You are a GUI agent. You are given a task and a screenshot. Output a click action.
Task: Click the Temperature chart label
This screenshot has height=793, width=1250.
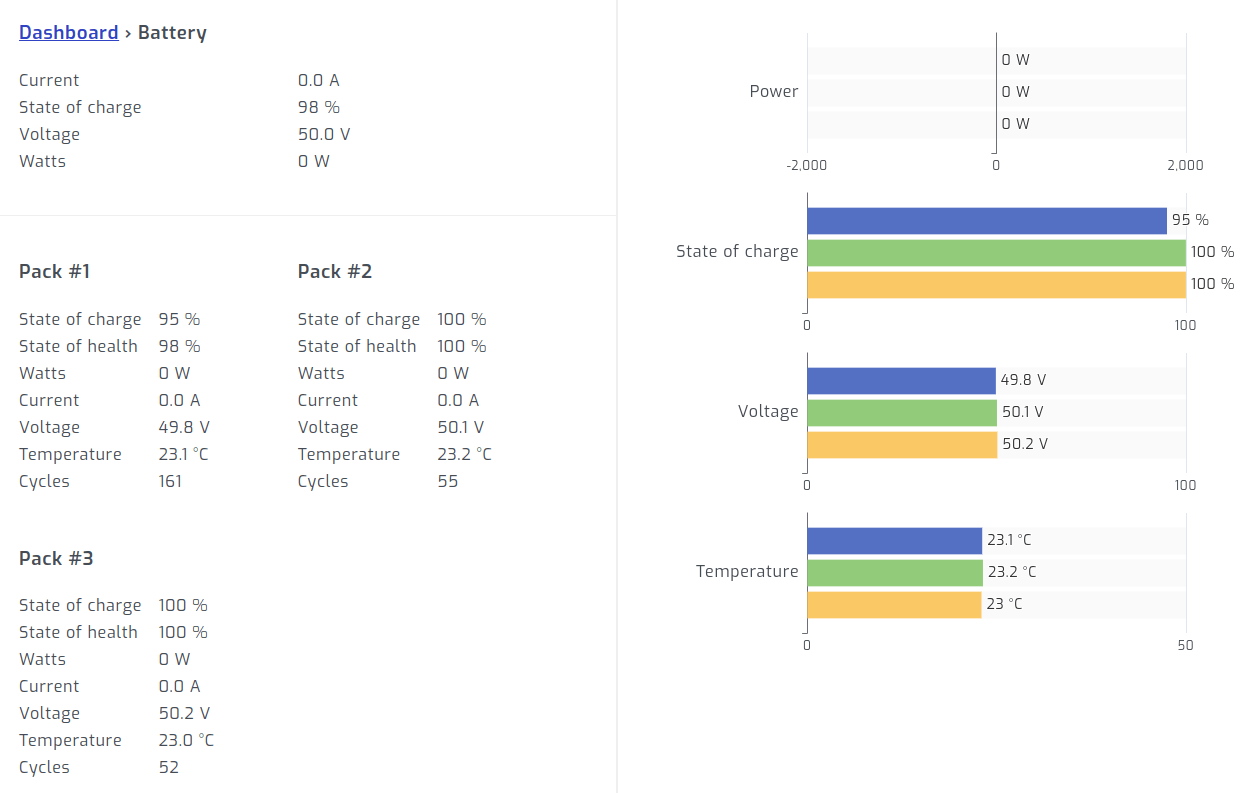pyautogui.click(x=747, y=572)
